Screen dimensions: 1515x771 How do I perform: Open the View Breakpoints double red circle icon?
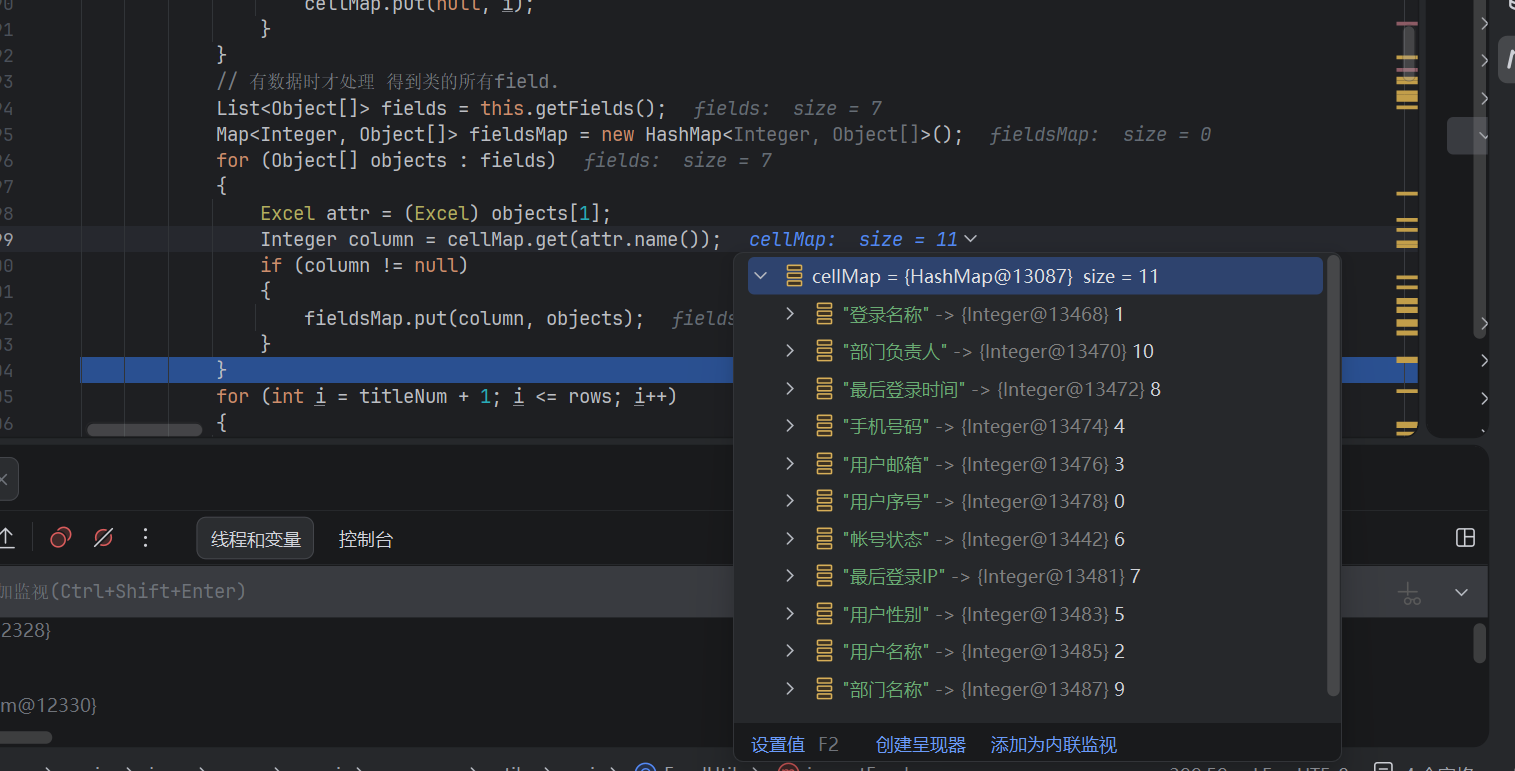(60, 538)
